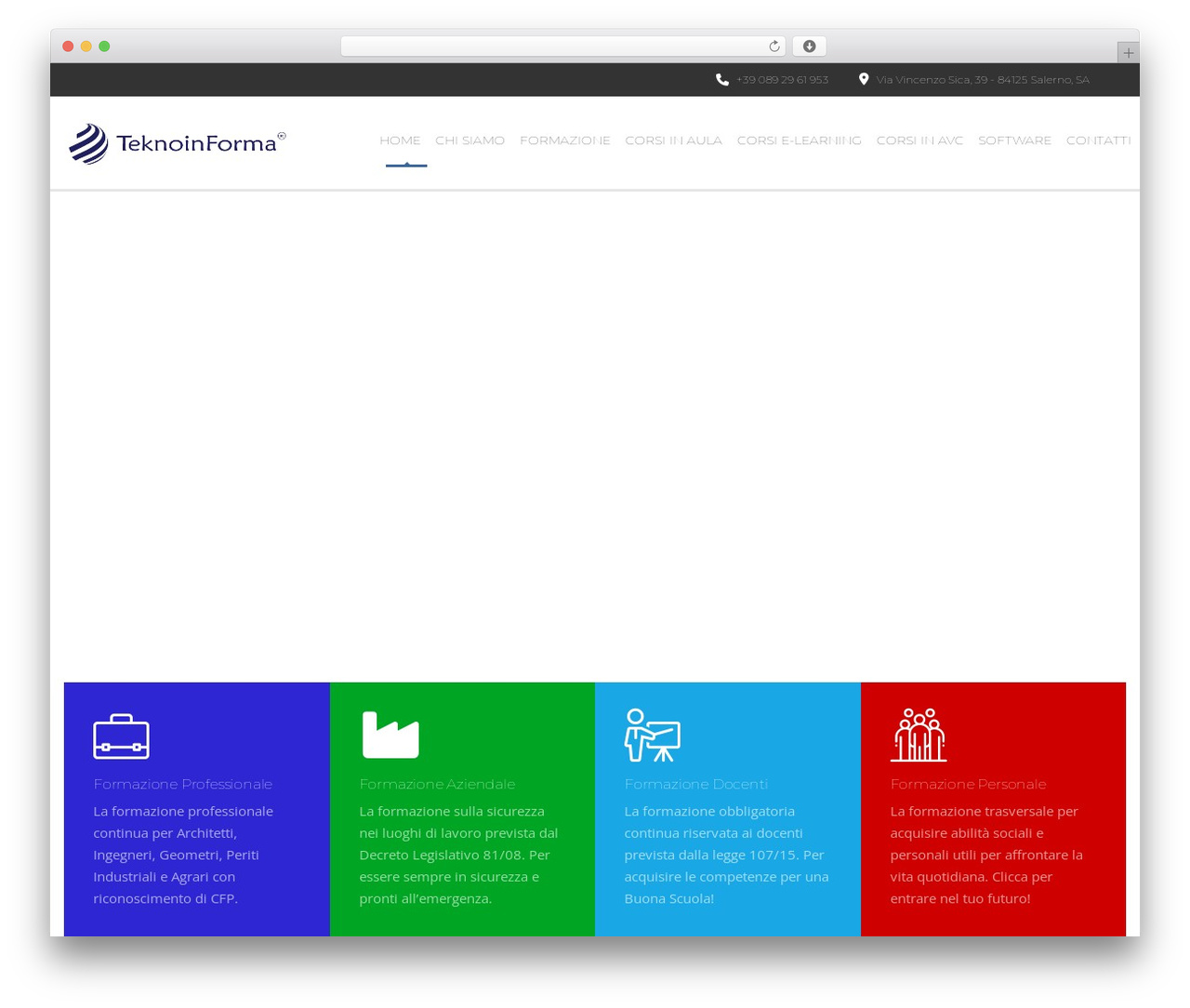Image resolution: width=1190 pixels, height=1008 pixels.
Task: Open the CORSI IN AULA menu
Action: point(673,140)
